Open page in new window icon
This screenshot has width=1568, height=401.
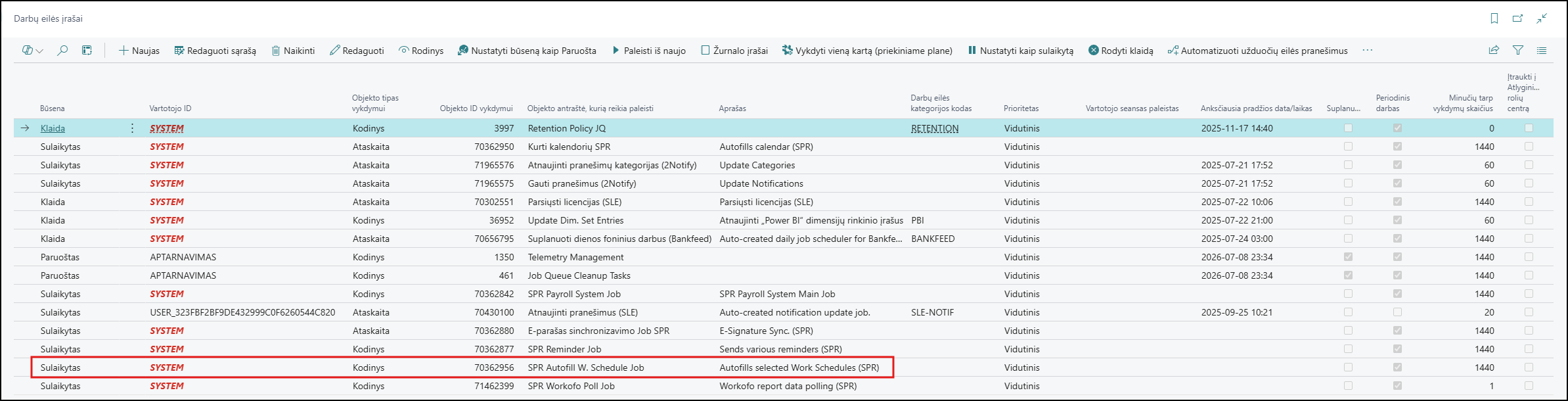coord(1518,18)
